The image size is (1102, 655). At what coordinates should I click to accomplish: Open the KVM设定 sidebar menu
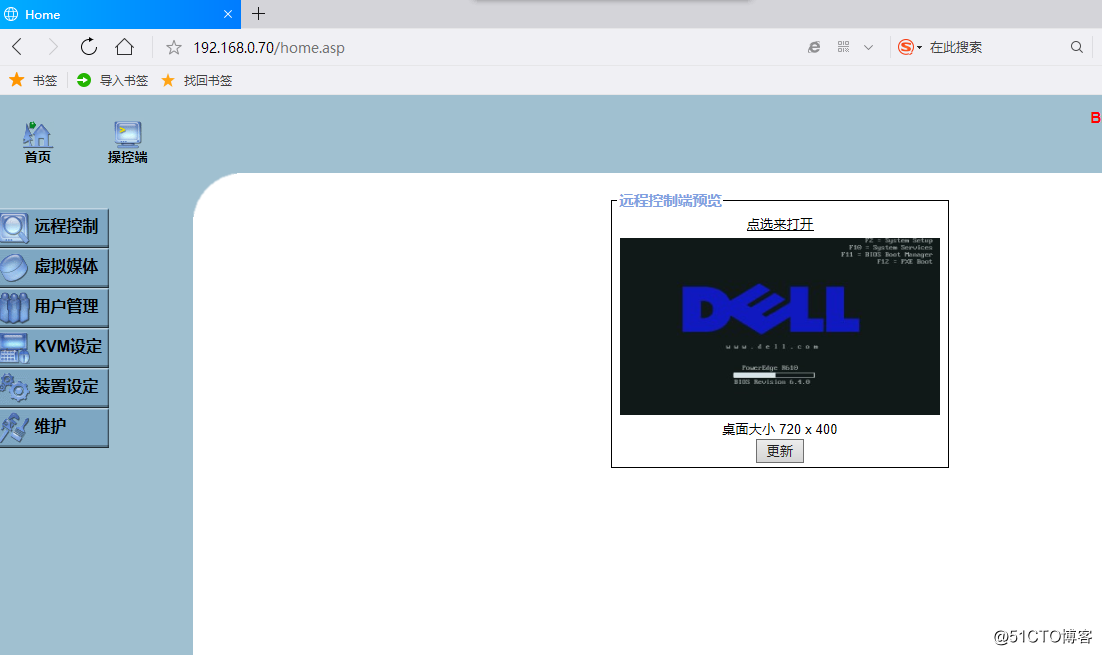pos(54,347)
